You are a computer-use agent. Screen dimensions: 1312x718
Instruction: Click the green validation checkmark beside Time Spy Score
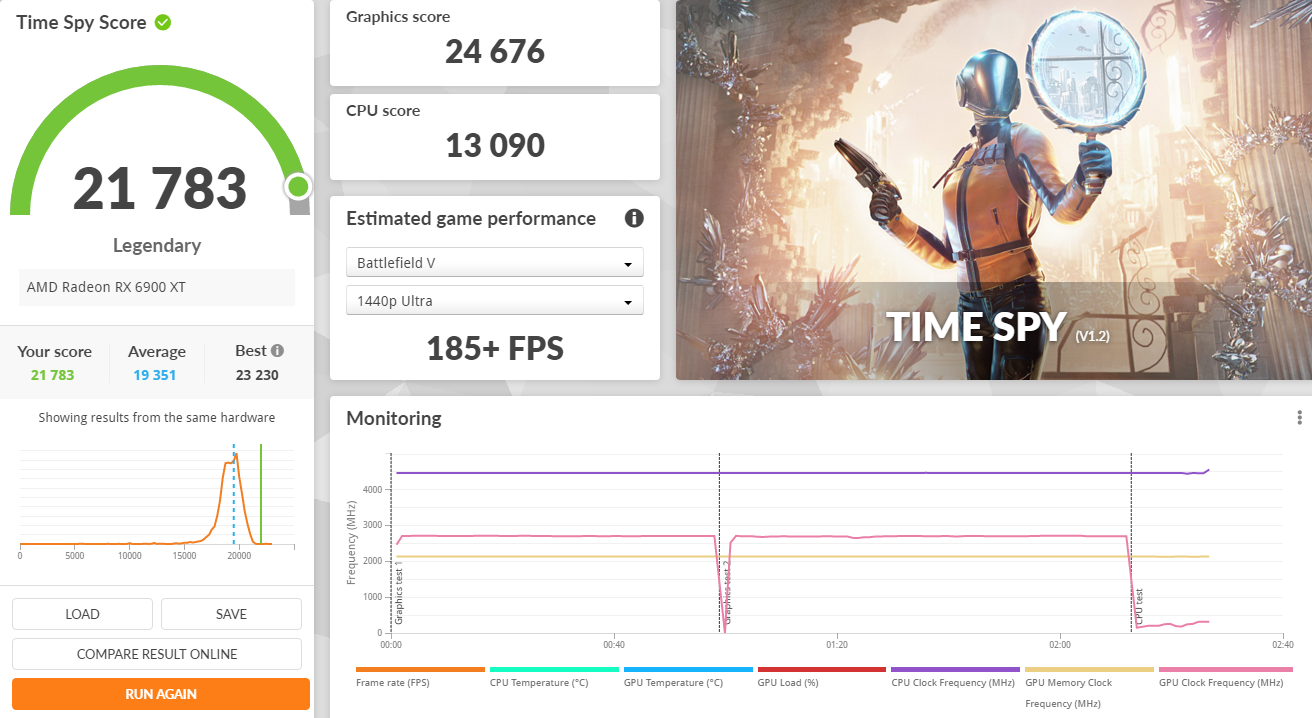point(163,22)
